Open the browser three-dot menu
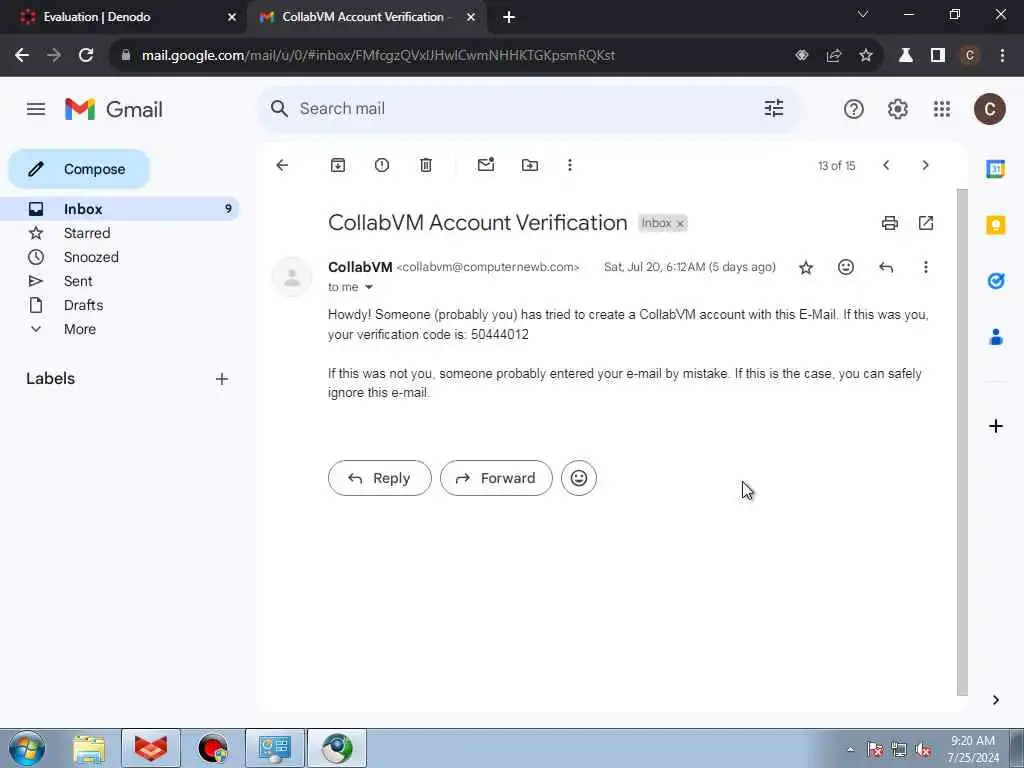 click(x=1002, y=56)
